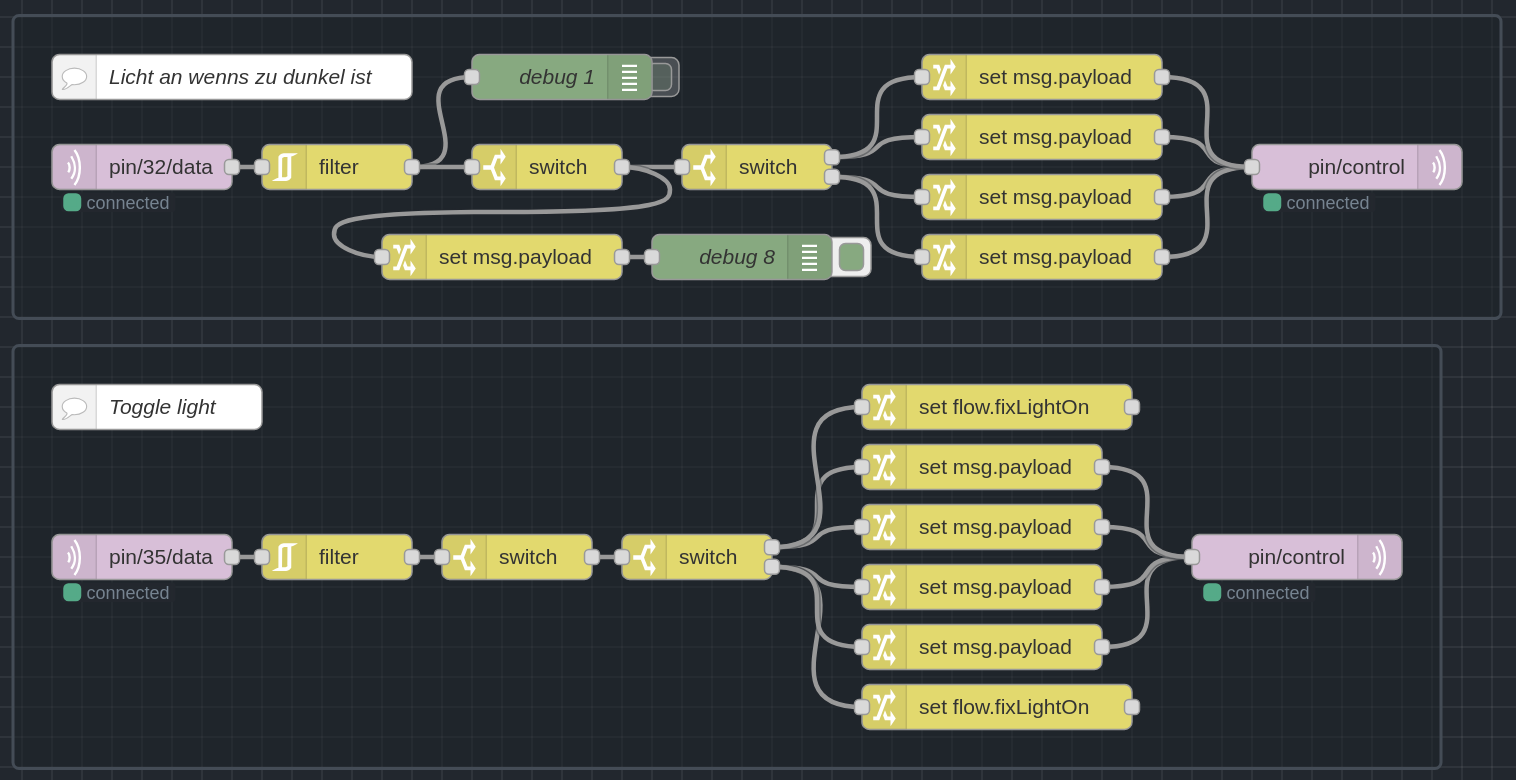Click the "connected" status under pin/32/data
The width and height of the screenshot is (1516, 780).
[128, 203]
